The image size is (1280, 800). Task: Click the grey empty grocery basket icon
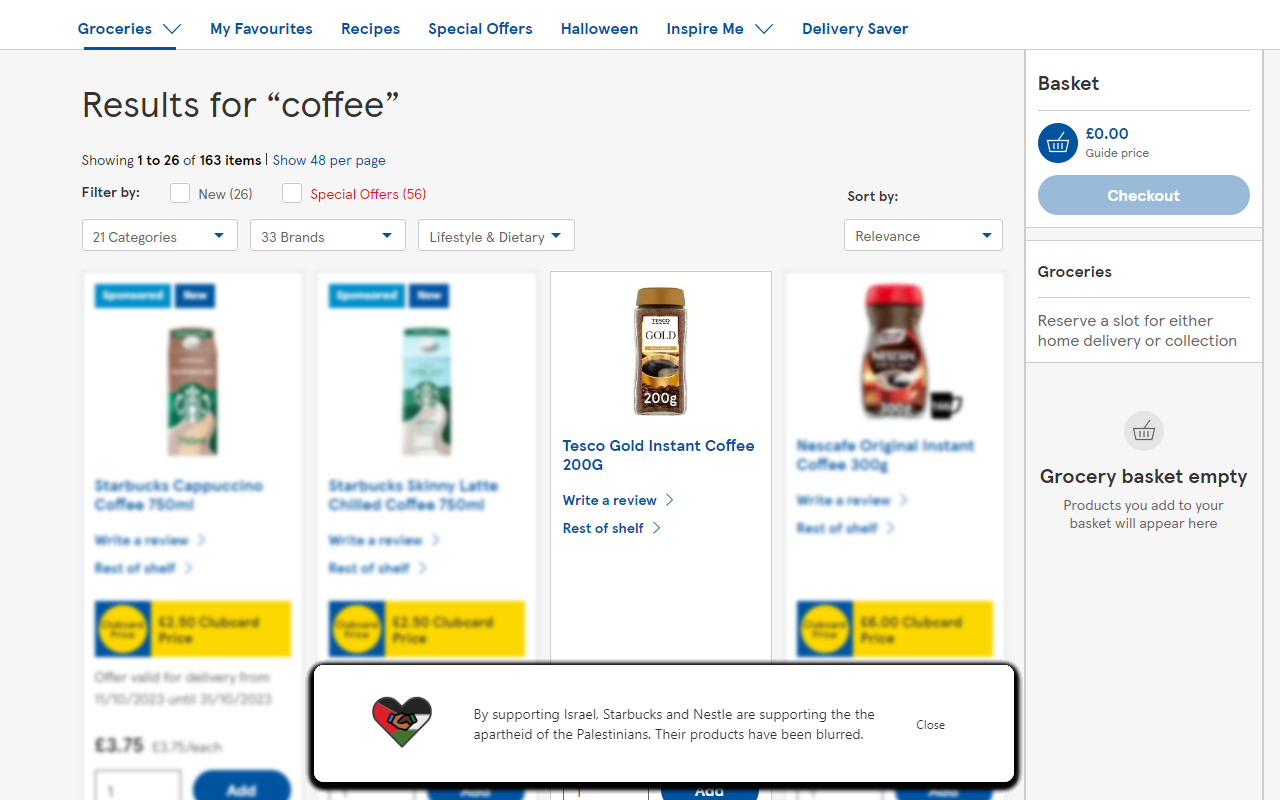coord(1144,431)
